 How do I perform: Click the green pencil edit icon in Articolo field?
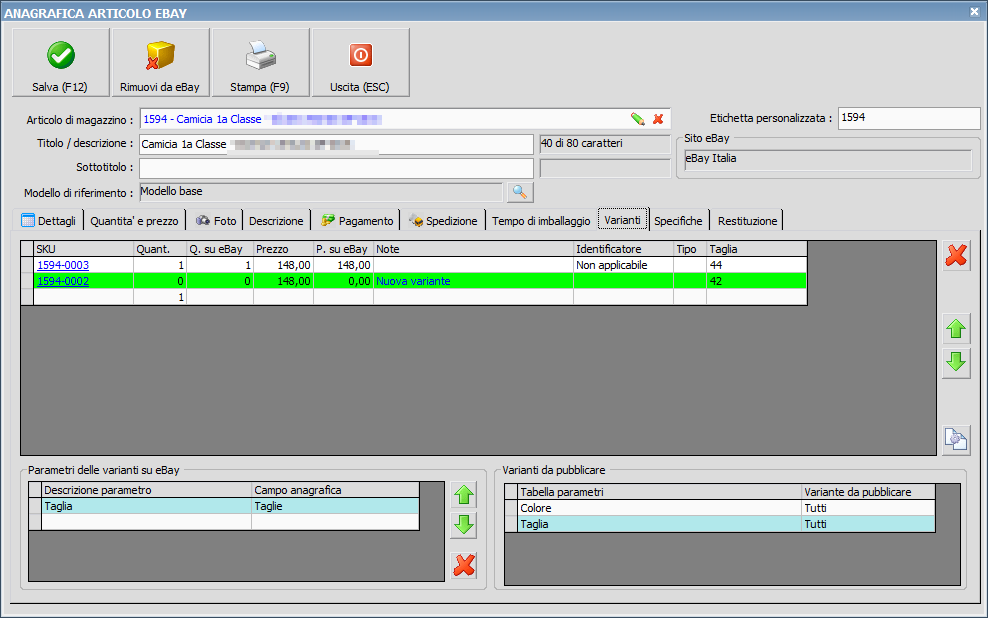pos(637,119)
